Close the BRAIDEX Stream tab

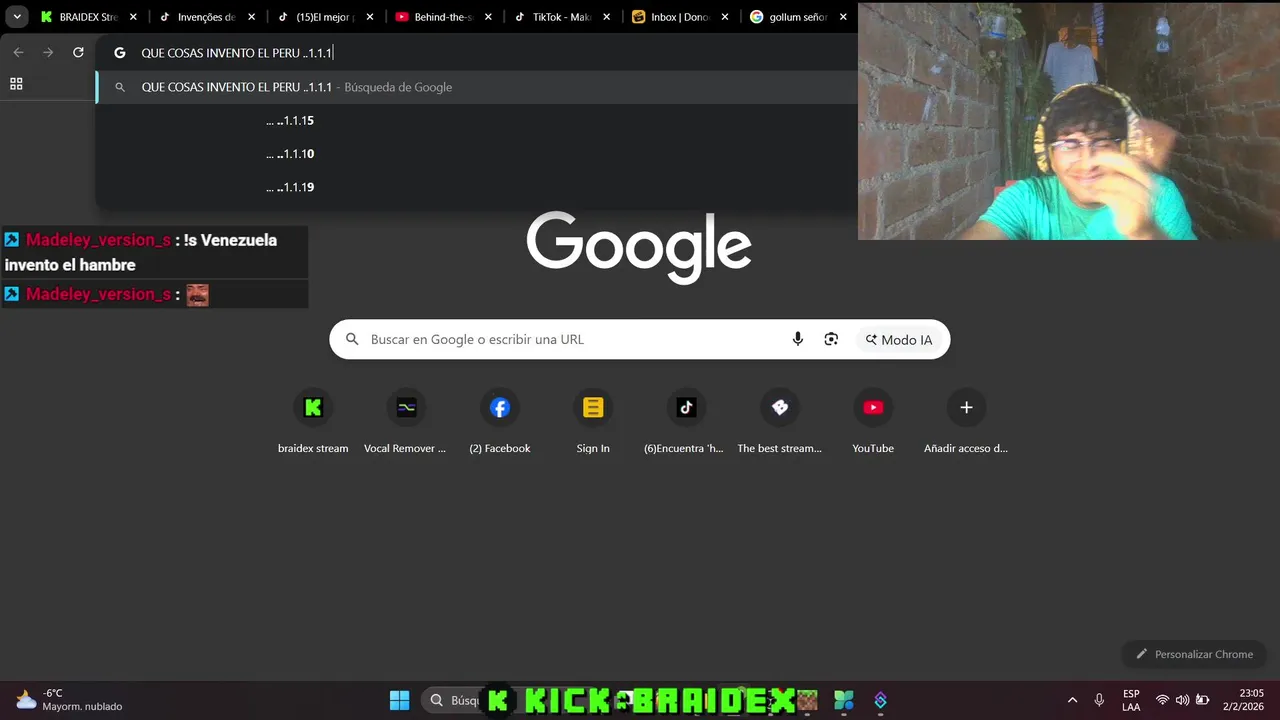(133, 17)
